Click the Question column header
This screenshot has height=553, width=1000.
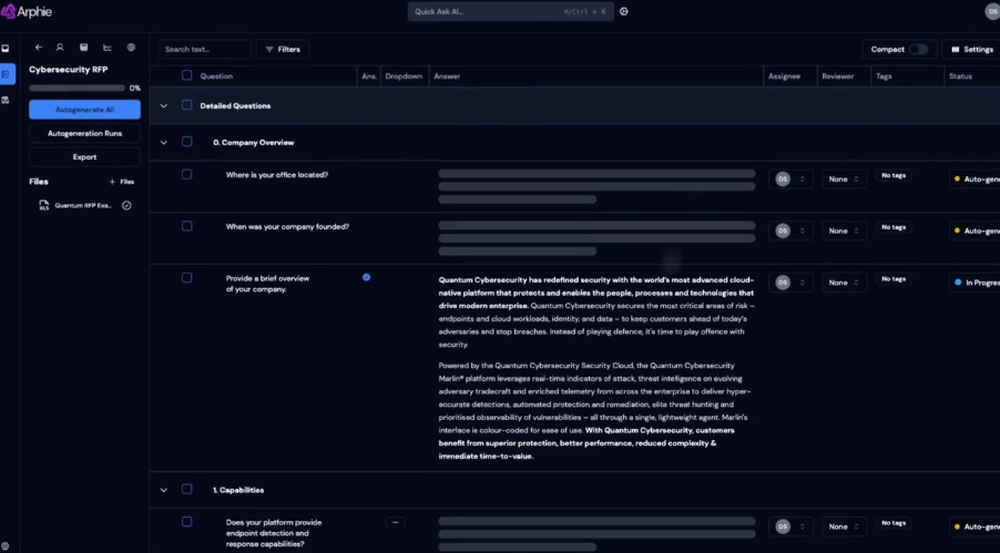click(216, 76)
